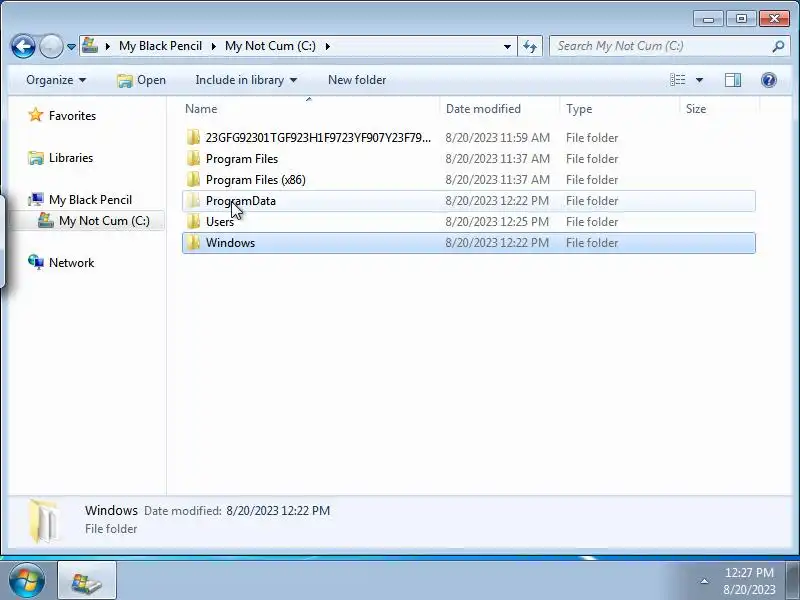This screenshot has height=600, width=800.
Task: Refresh the current folder view
Action: coord(530,46)
